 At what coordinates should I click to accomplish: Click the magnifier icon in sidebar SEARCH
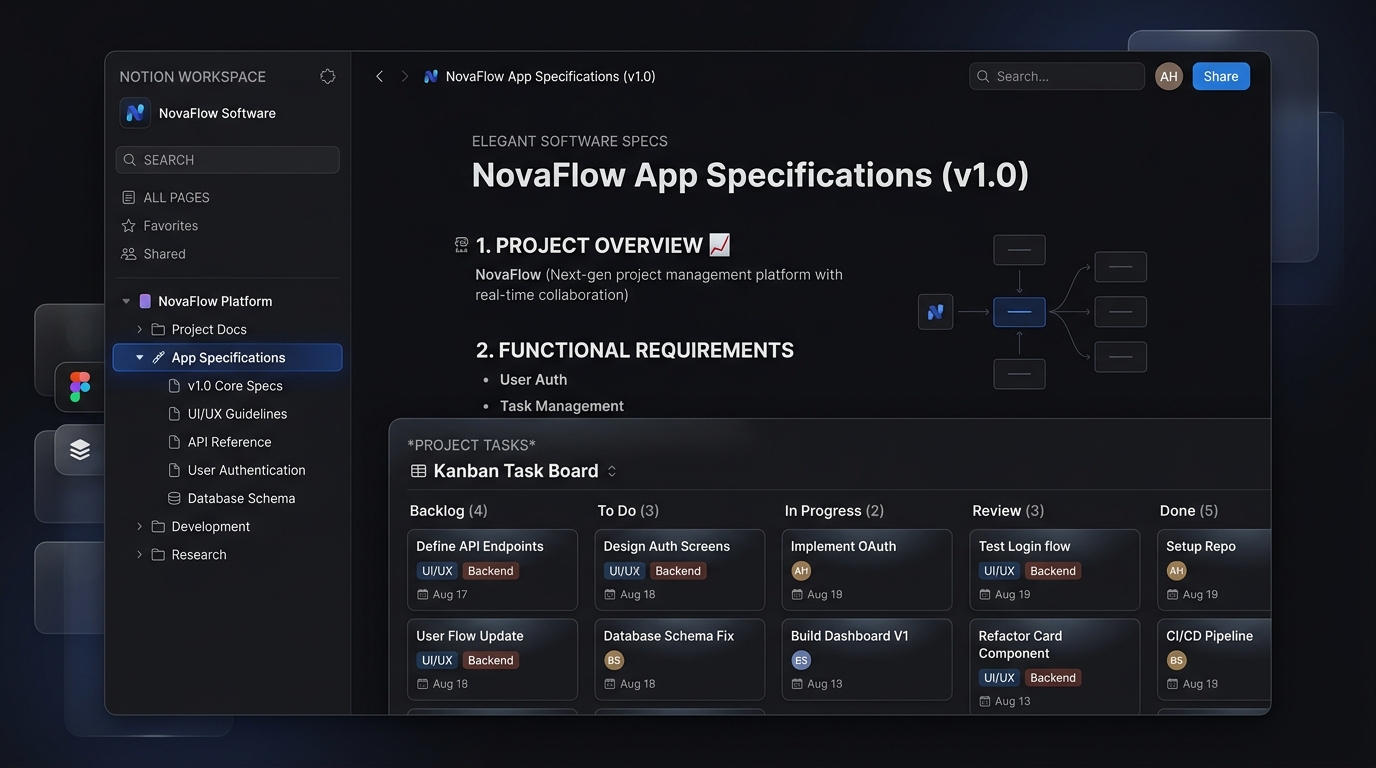click(130, 160)
